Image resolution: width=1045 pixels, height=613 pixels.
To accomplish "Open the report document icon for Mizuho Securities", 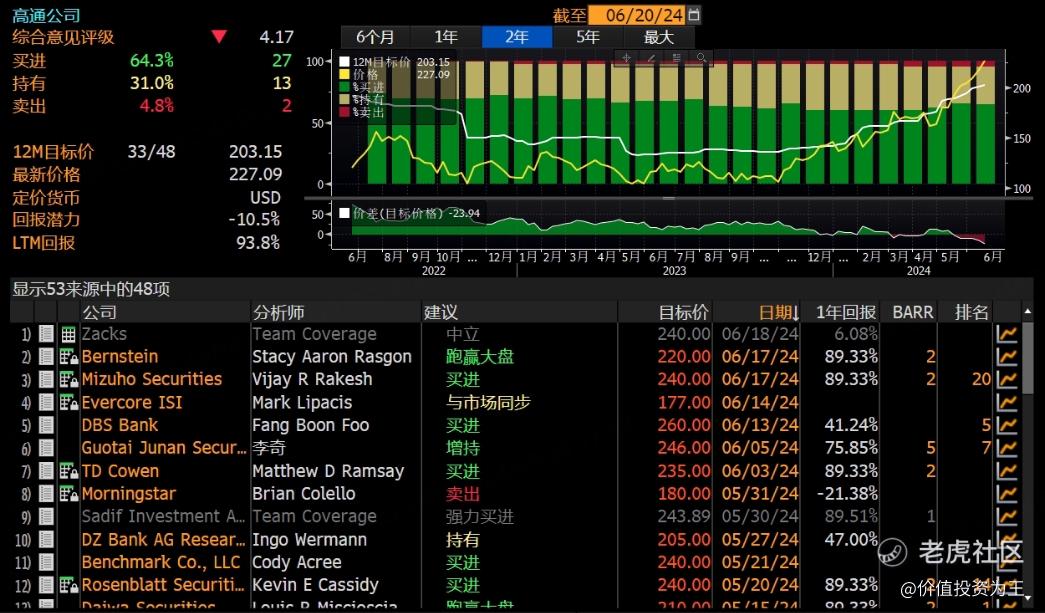I will 46,380.
